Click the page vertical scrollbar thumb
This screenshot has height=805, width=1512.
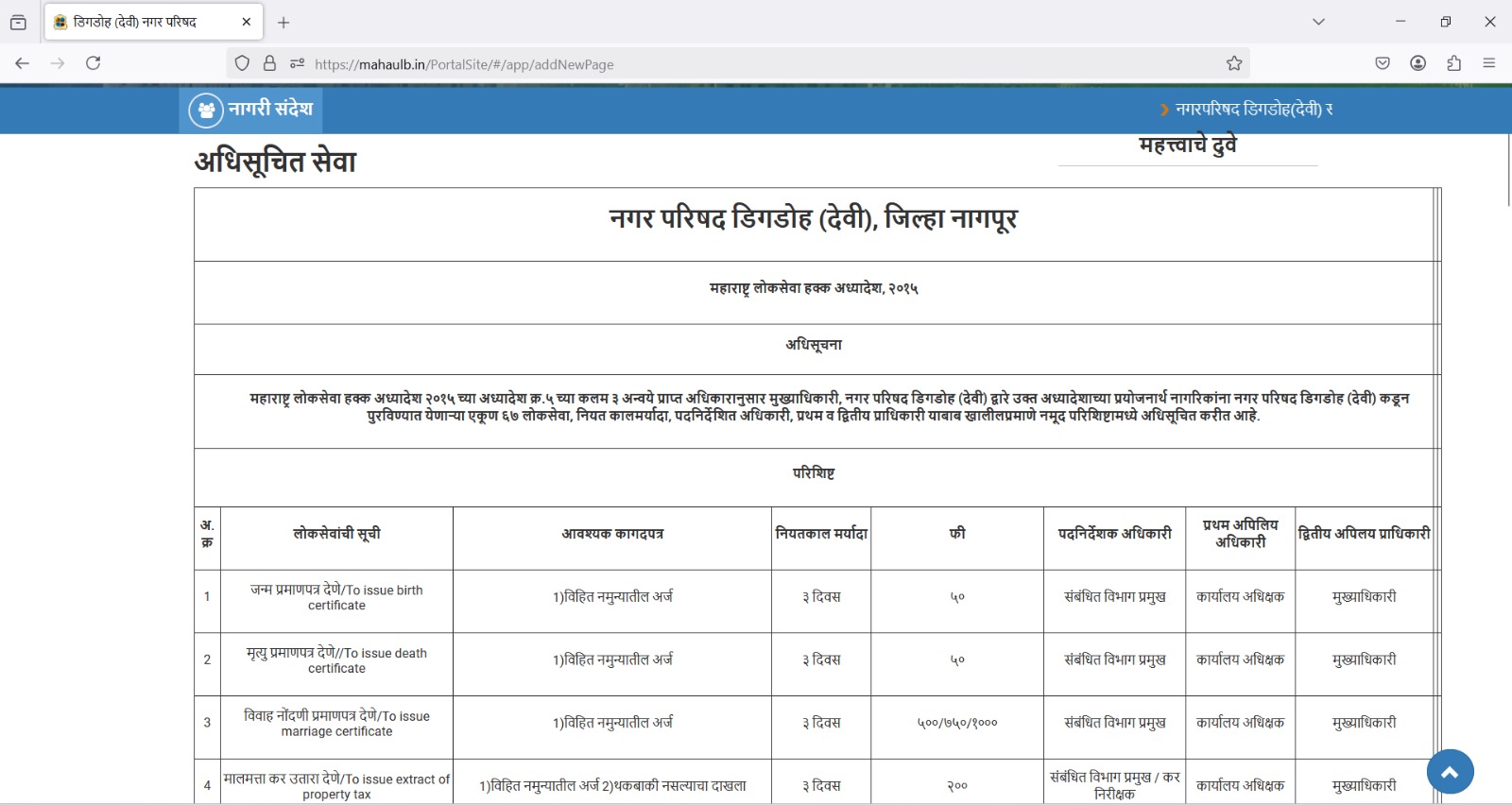(x=1508, y=168)
